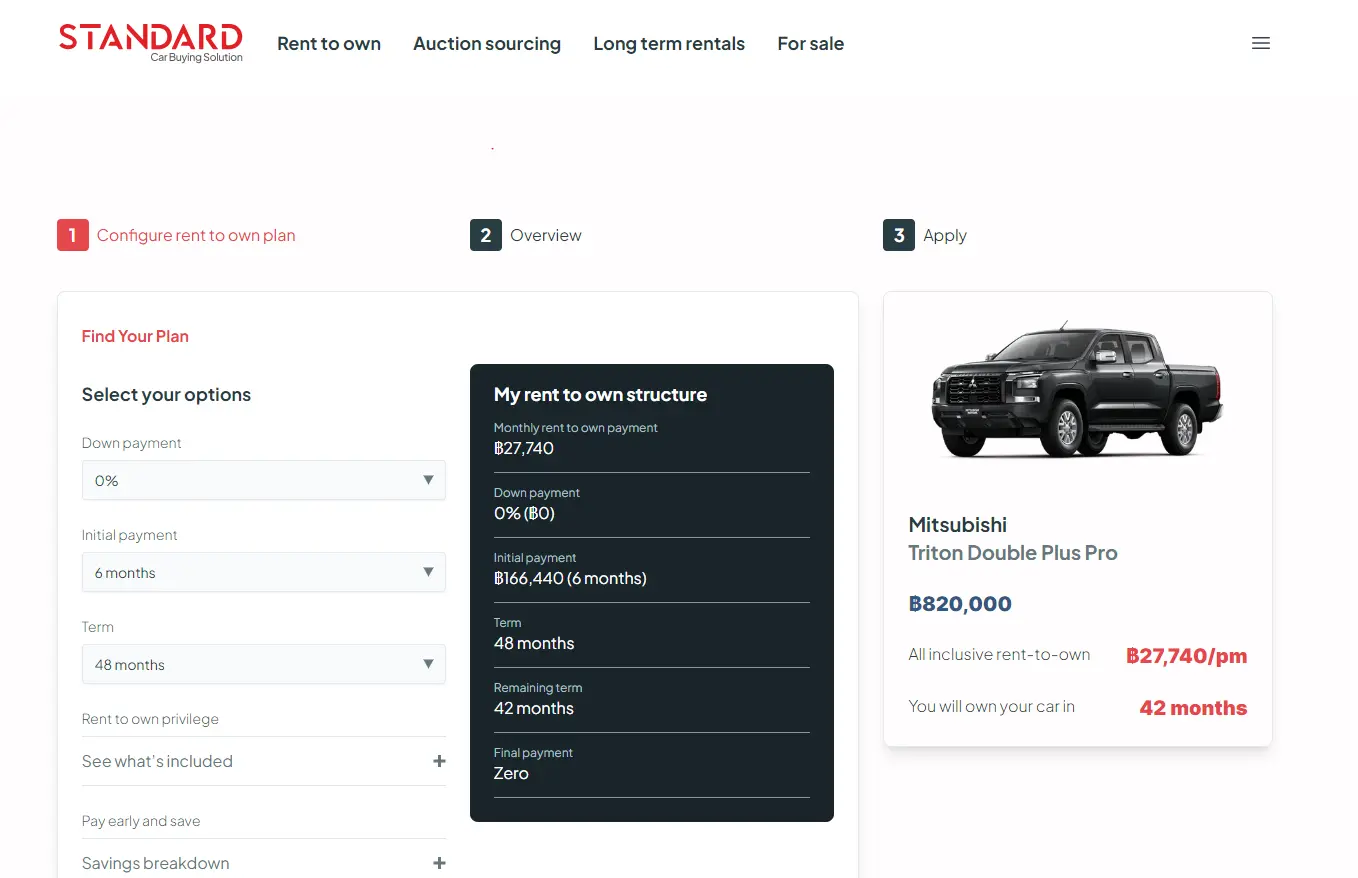Click the Triton Double Plus Pro title

coord(1013,553)
